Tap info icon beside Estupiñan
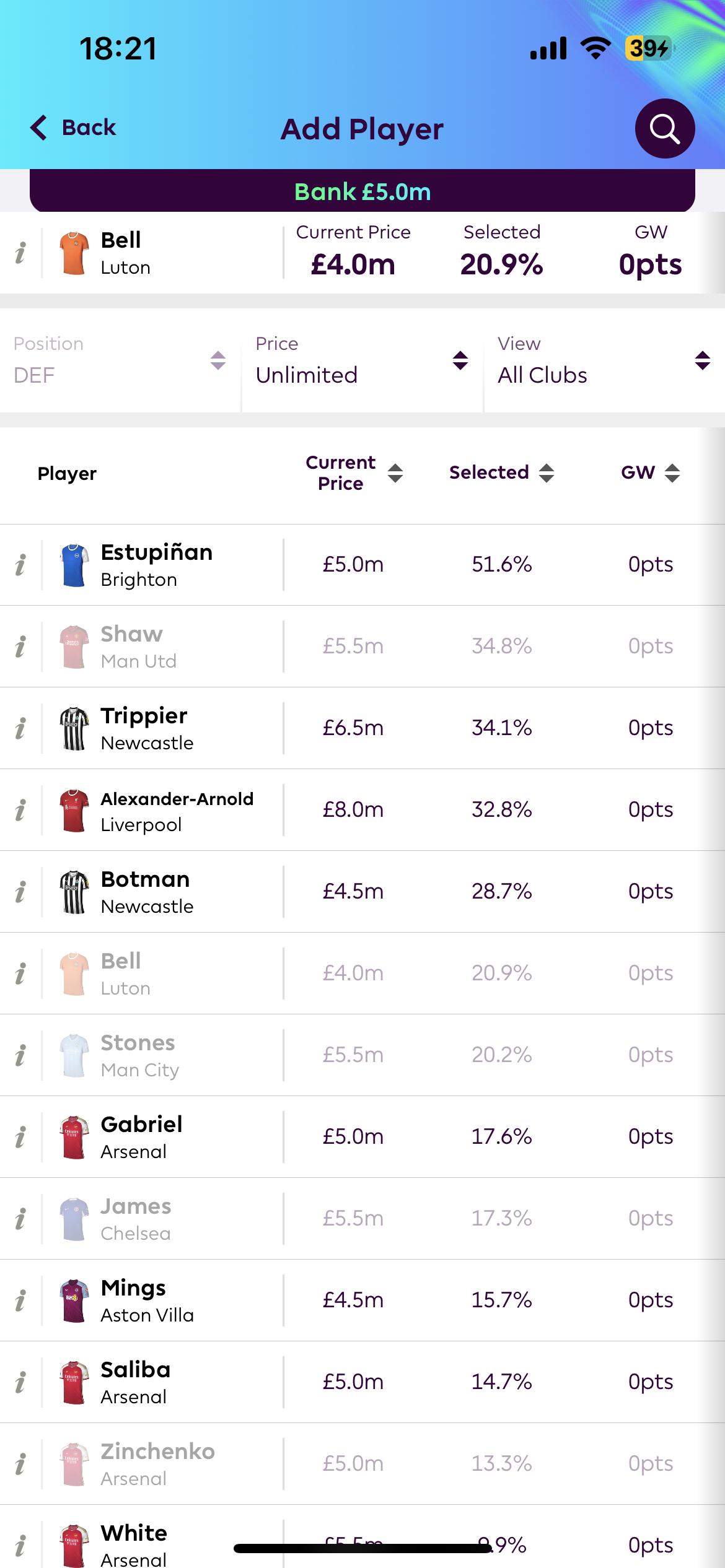Screen dimensions: 725x1568 coord(20,565)
